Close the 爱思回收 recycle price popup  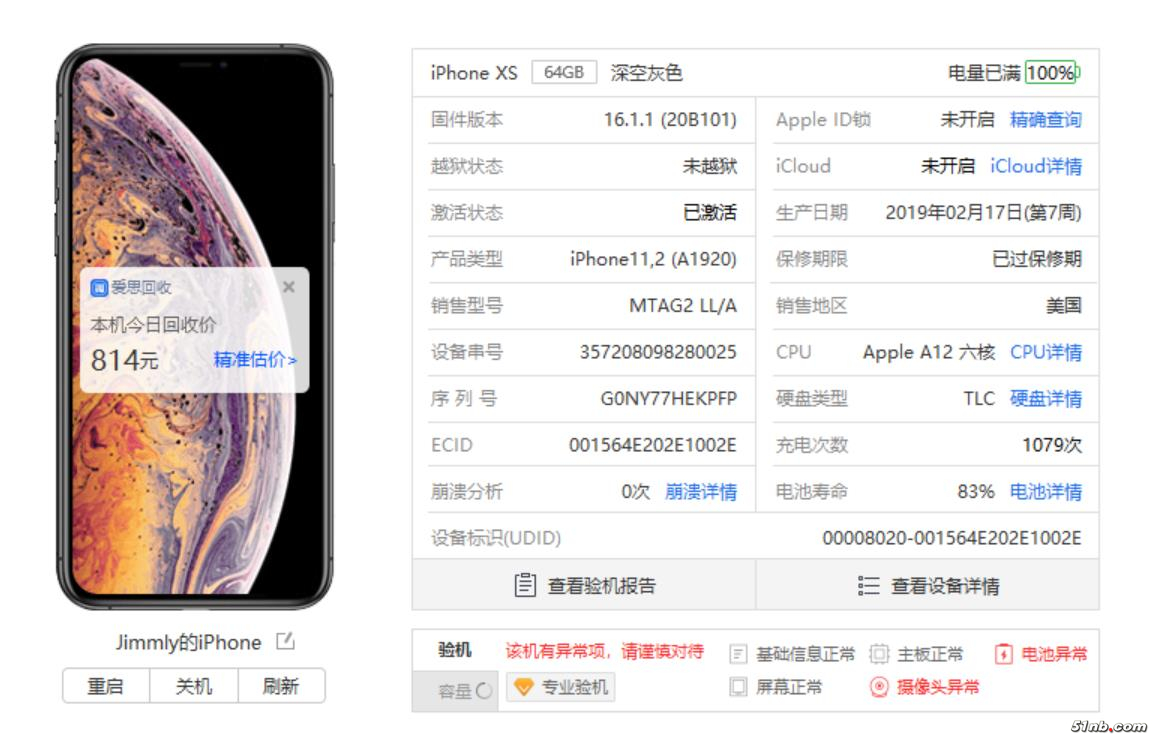click(289, 287)
